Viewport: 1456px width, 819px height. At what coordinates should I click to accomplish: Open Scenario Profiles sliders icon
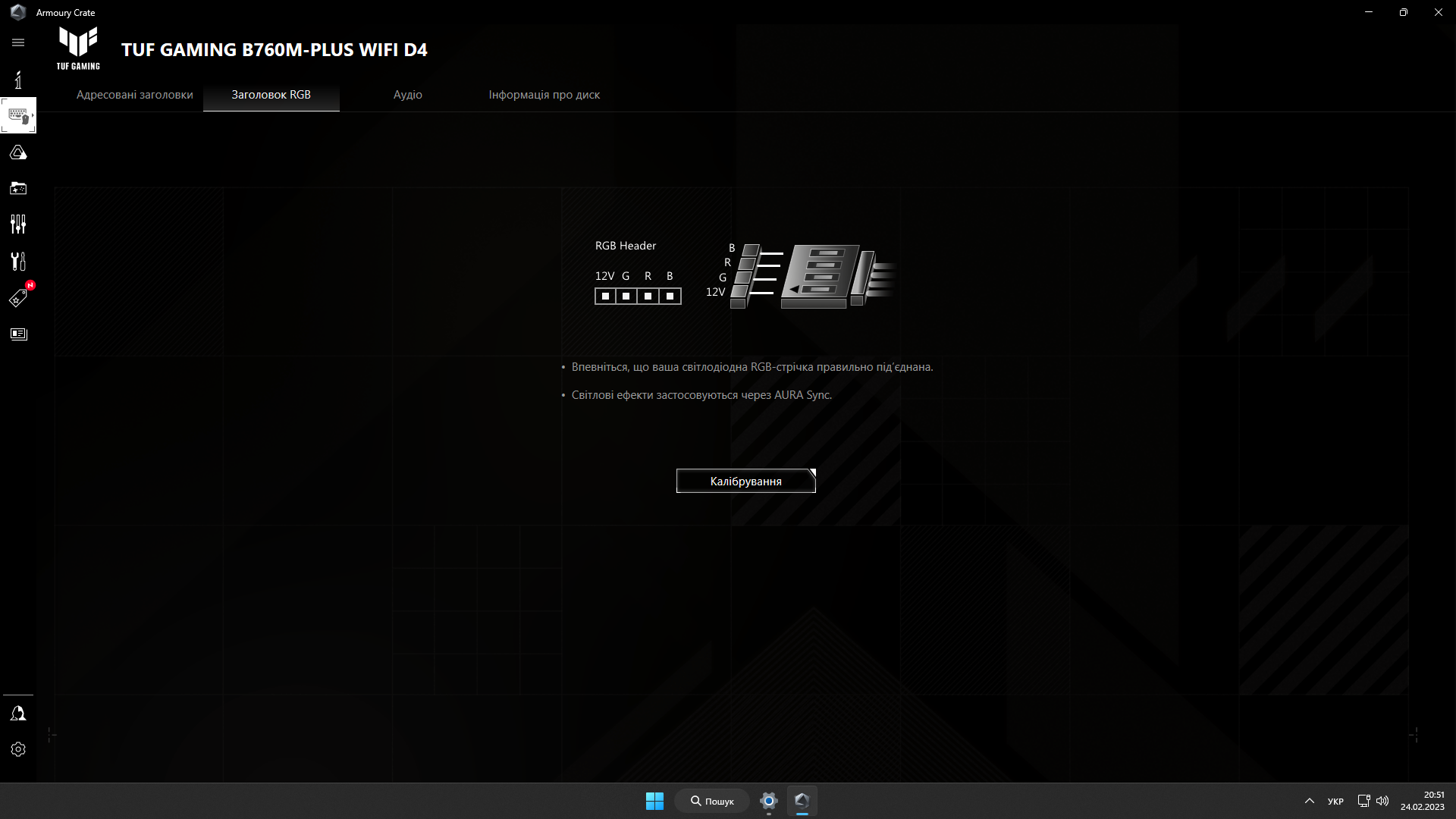(18, 224)
